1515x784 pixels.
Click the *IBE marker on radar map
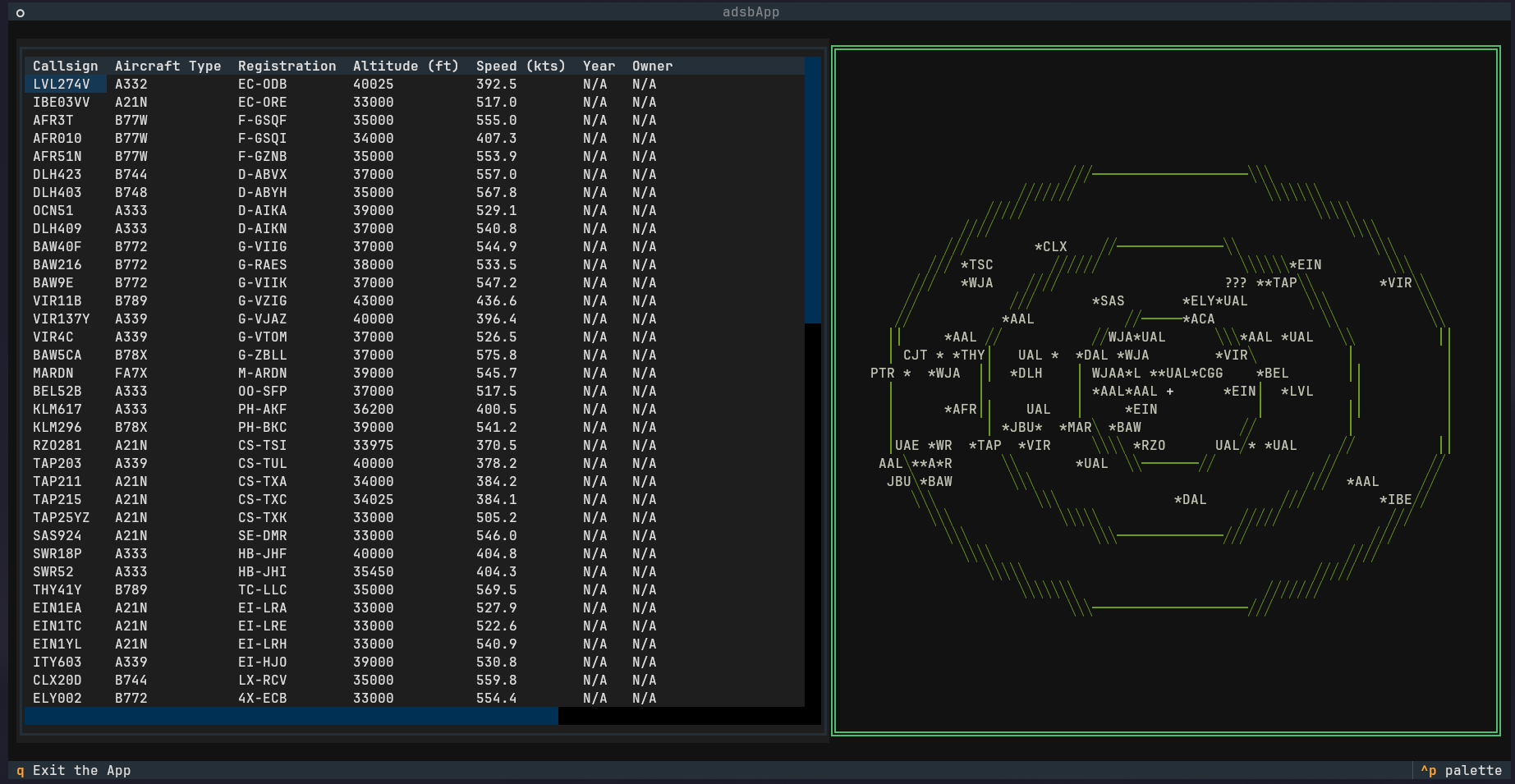(1396, 499)
